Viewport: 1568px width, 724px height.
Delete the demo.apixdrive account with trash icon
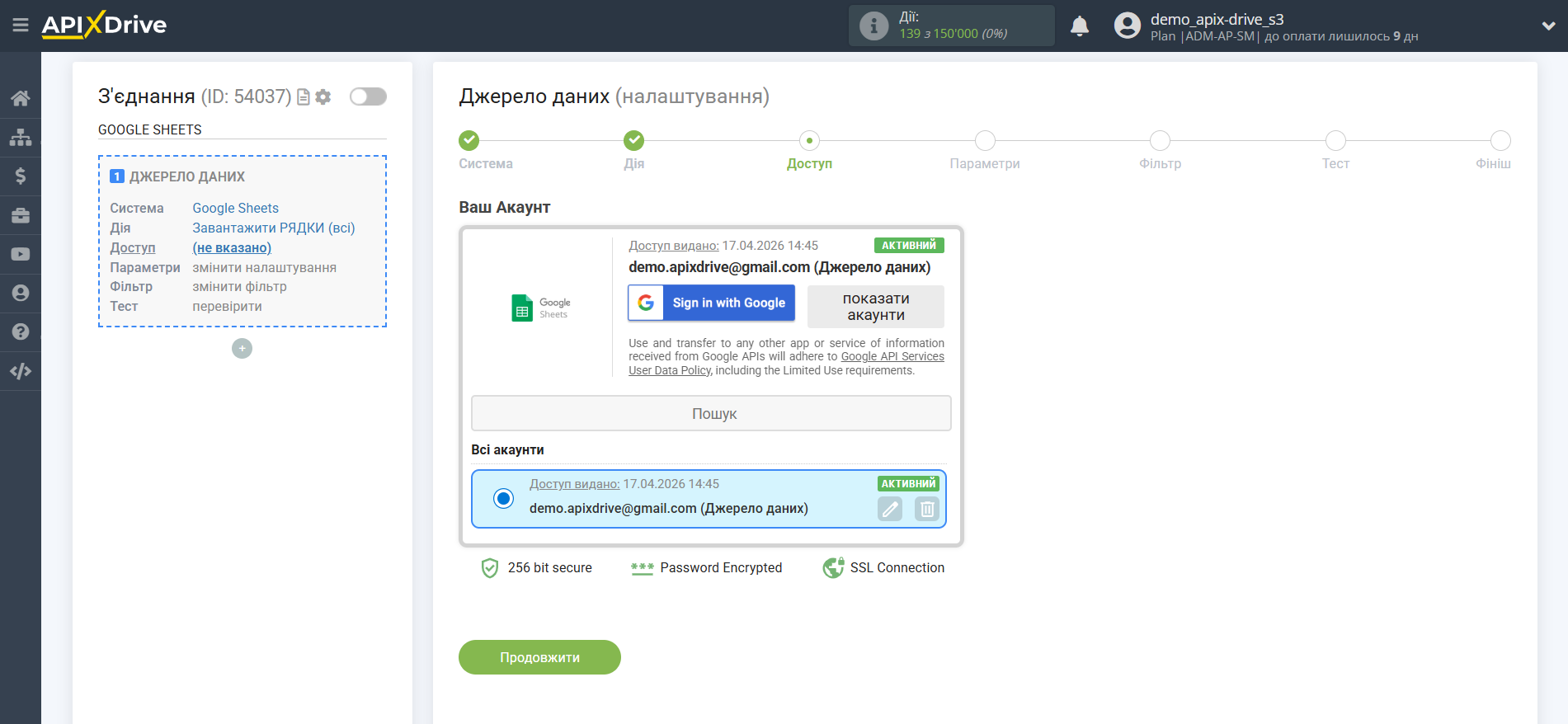[927, 510]
